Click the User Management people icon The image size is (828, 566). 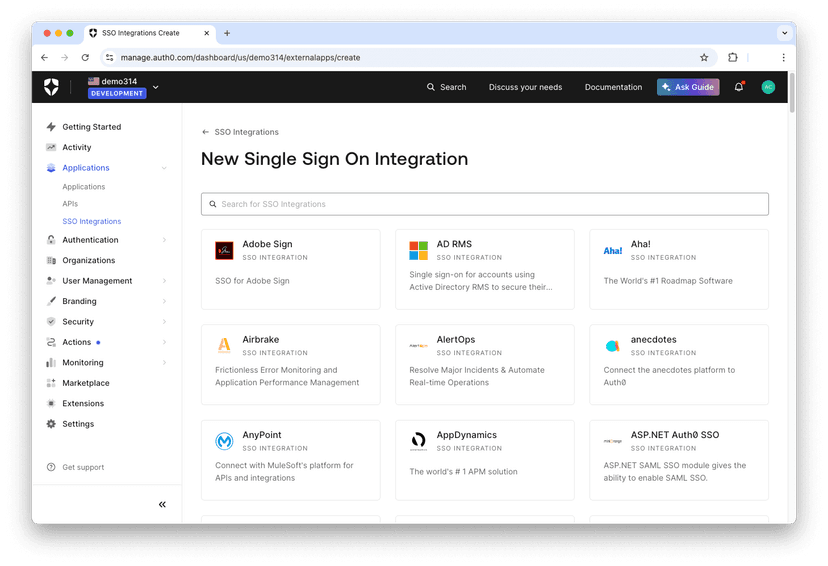click(51, 281)
